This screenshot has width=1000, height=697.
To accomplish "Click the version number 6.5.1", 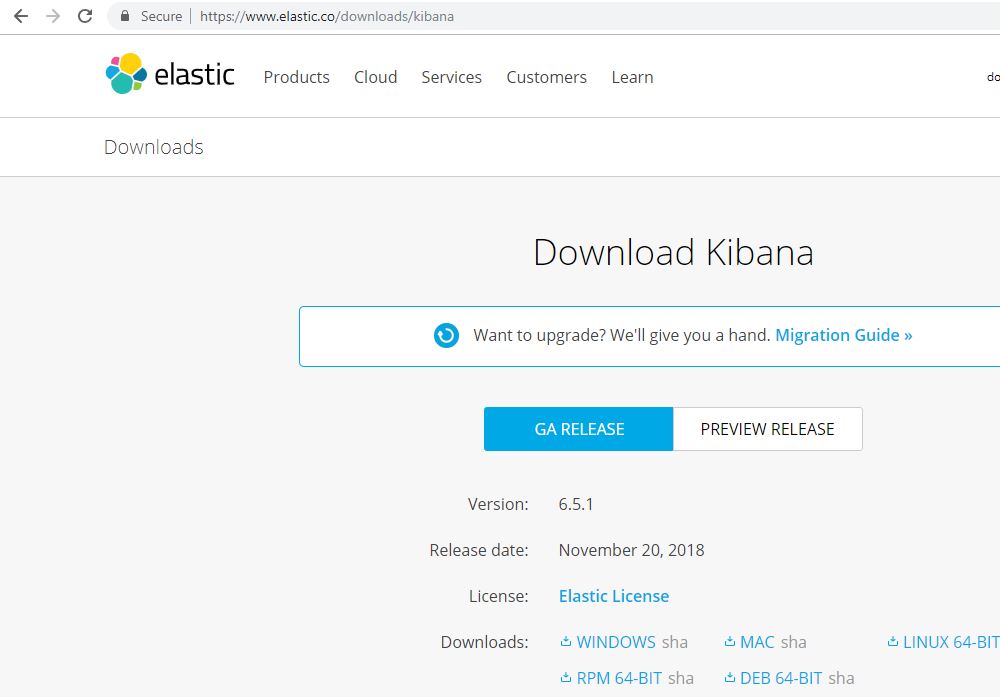I will pos(576,504).
